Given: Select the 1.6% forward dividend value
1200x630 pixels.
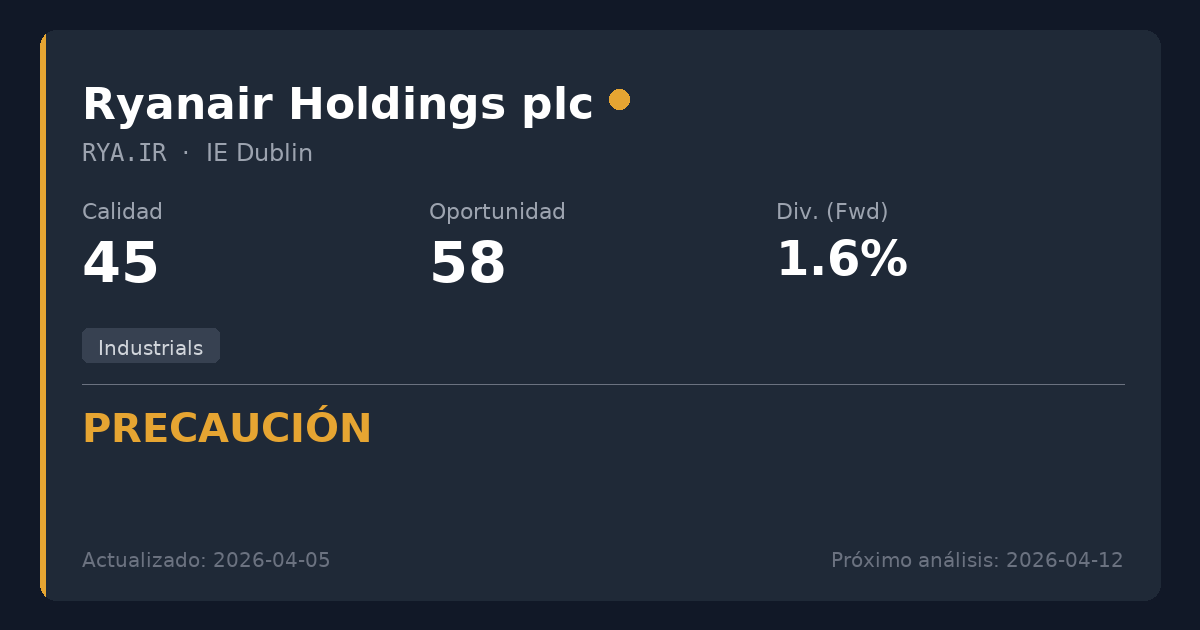Looking at the screenshot, I should tap(841, 260).
